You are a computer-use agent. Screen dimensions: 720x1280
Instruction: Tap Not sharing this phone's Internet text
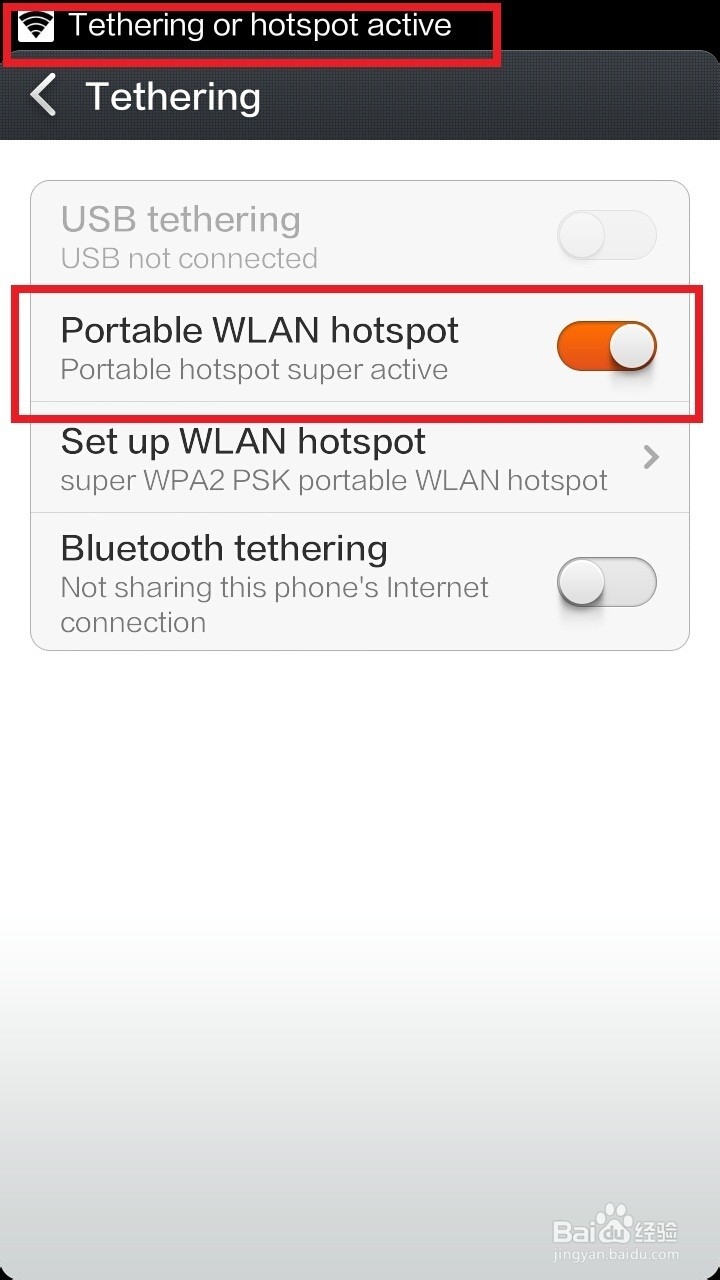pos(274,587)
